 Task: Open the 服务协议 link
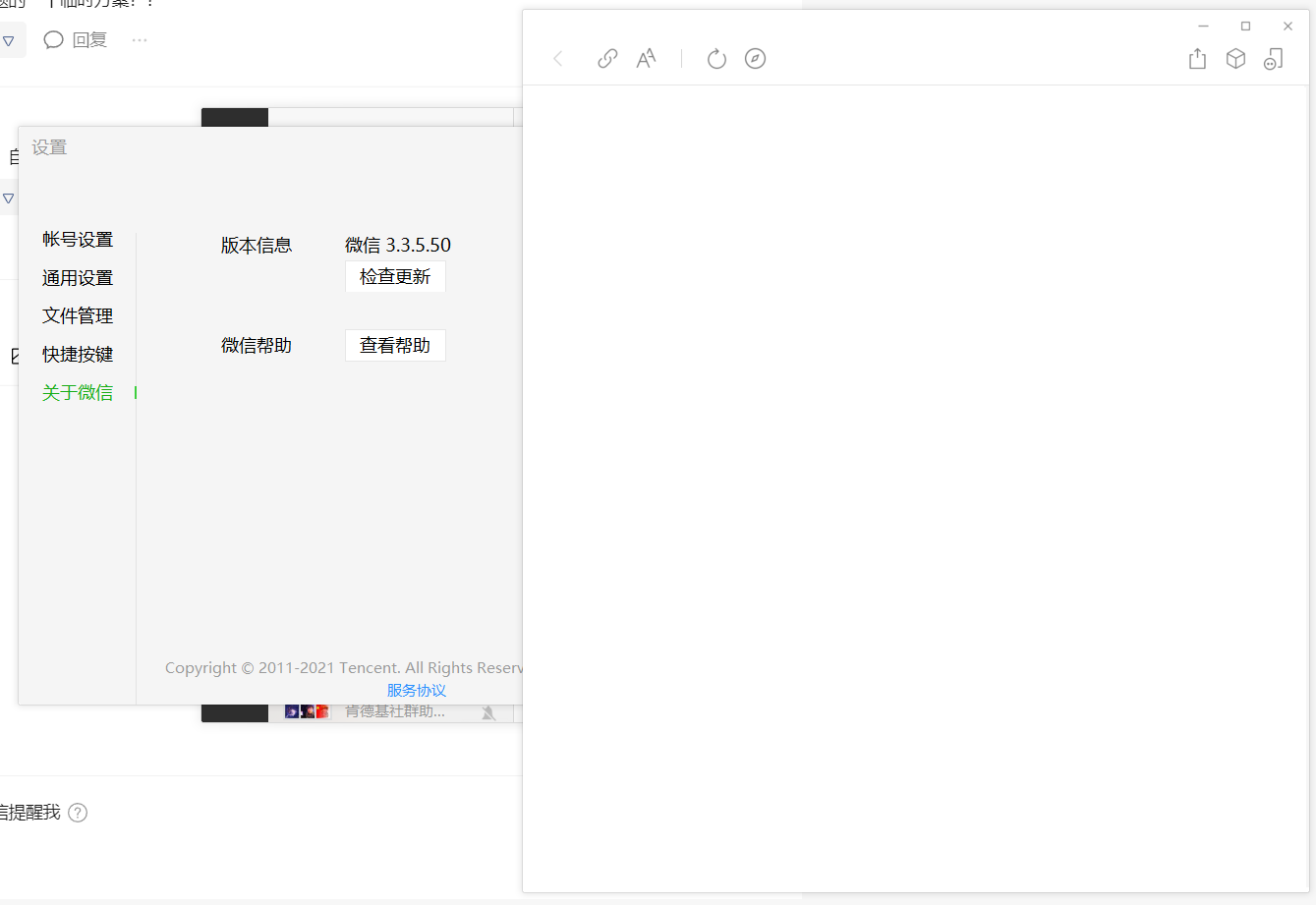click(x=417, y=691)
